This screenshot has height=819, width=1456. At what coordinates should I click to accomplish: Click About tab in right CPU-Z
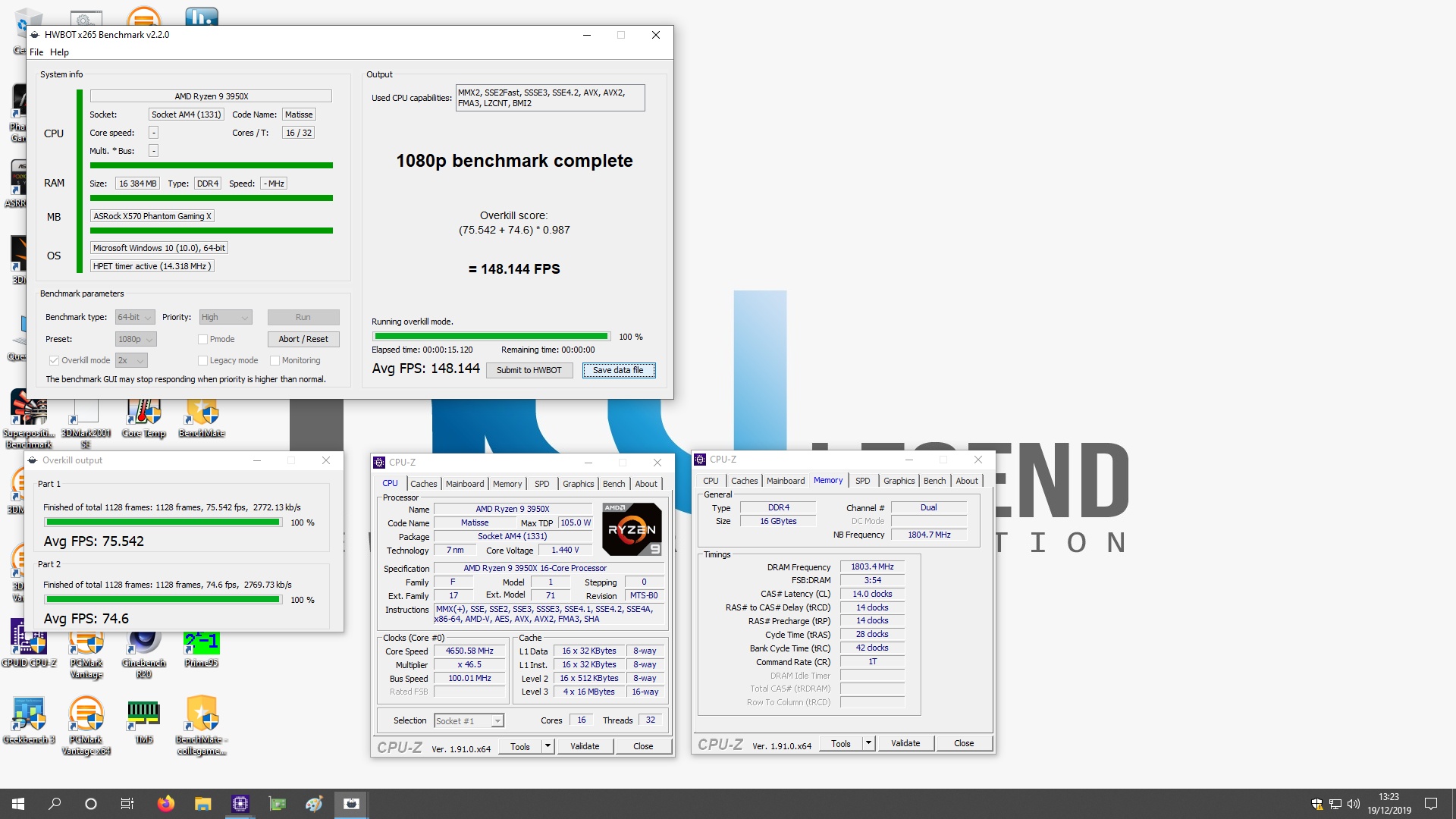point(966,481)
